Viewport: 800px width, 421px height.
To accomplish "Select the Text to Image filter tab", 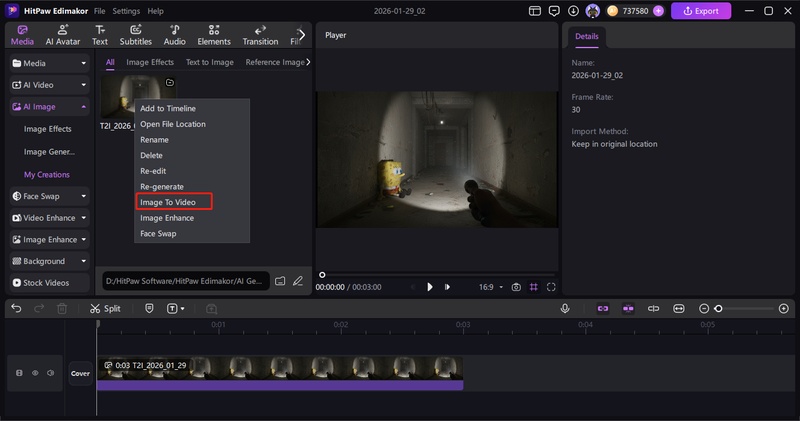I will click(210, 62).
